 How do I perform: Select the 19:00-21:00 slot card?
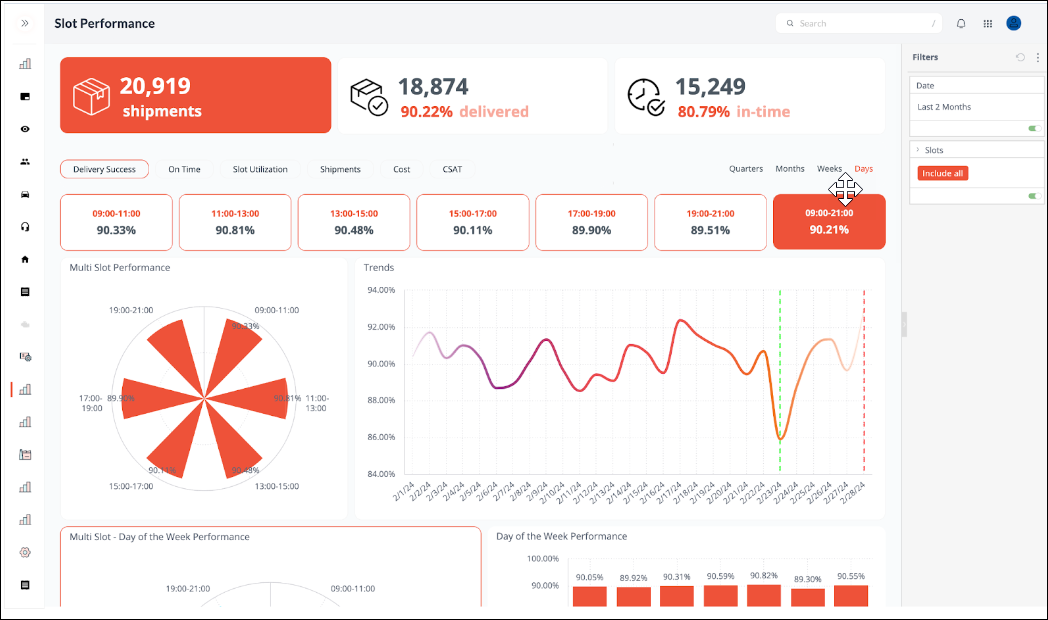[x=710, y=222]
